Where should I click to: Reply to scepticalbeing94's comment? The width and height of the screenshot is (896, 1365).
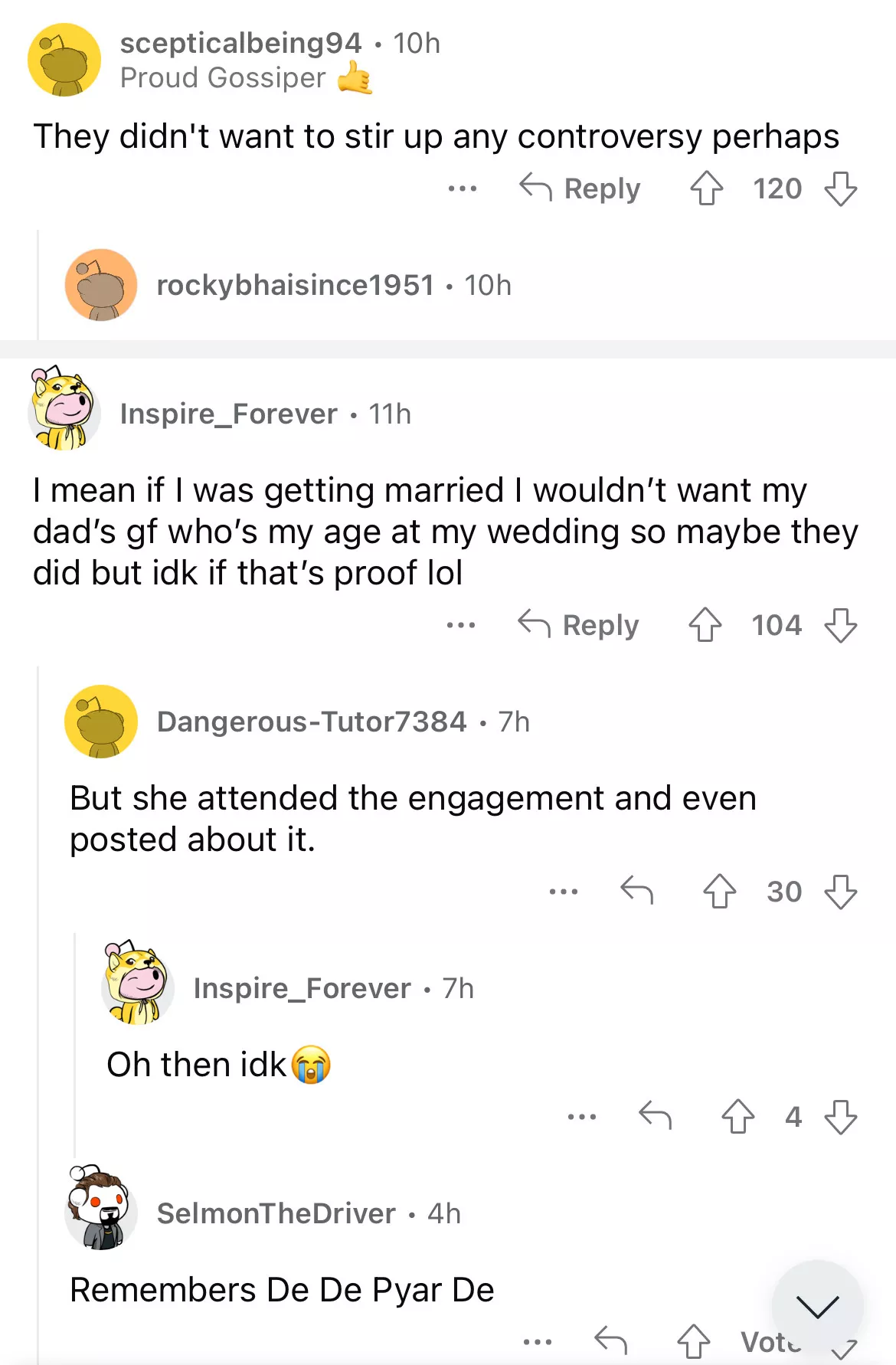click(580, 188)
